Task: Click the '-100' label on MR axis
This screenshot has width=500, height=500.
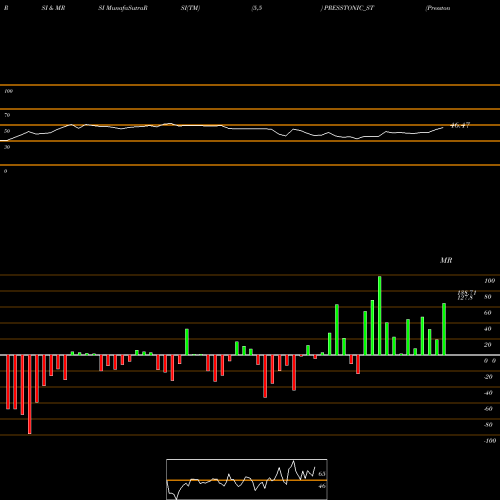Action: [490, 441]
